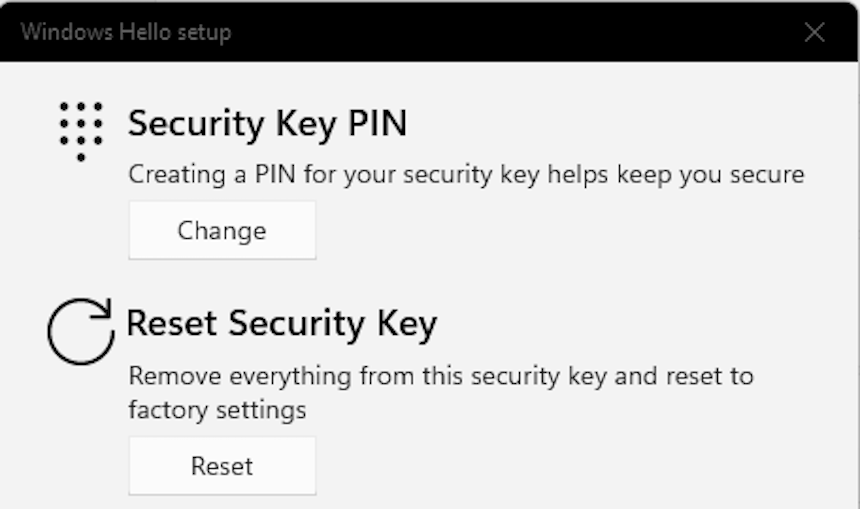Image resolution: width=860 pixels, height=509 pixels.
Task: Click the circular reset arrow icon
Action: click(81, 332)
